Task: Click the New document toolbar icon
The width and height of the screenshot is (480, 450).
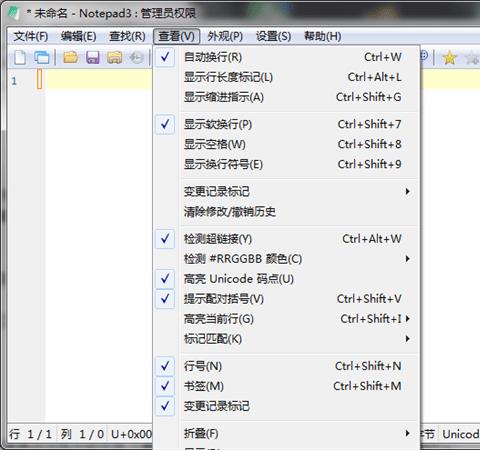Action: tap(20, 58)
